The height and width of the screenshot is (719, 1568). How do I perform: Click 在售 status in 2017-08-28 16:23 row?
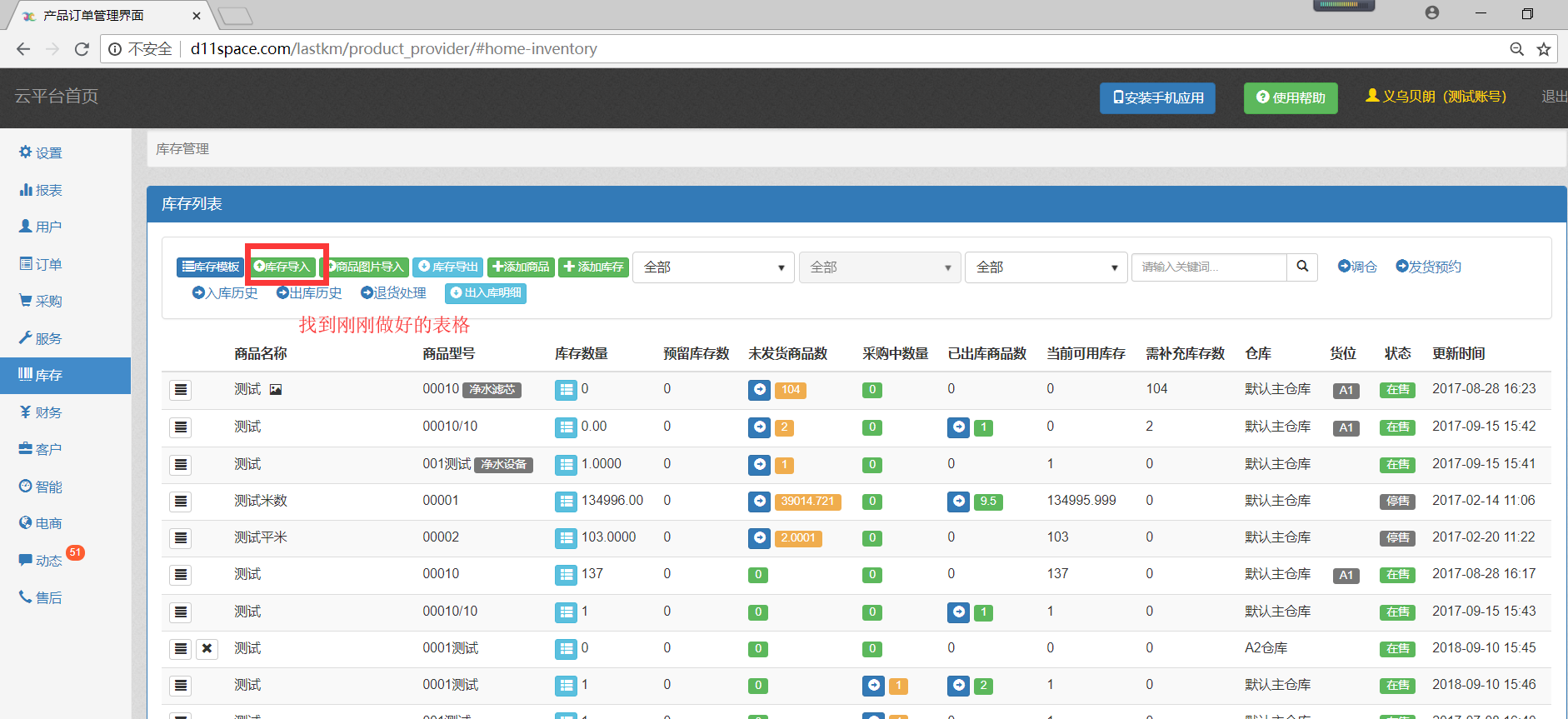(x=1397, y=390)
